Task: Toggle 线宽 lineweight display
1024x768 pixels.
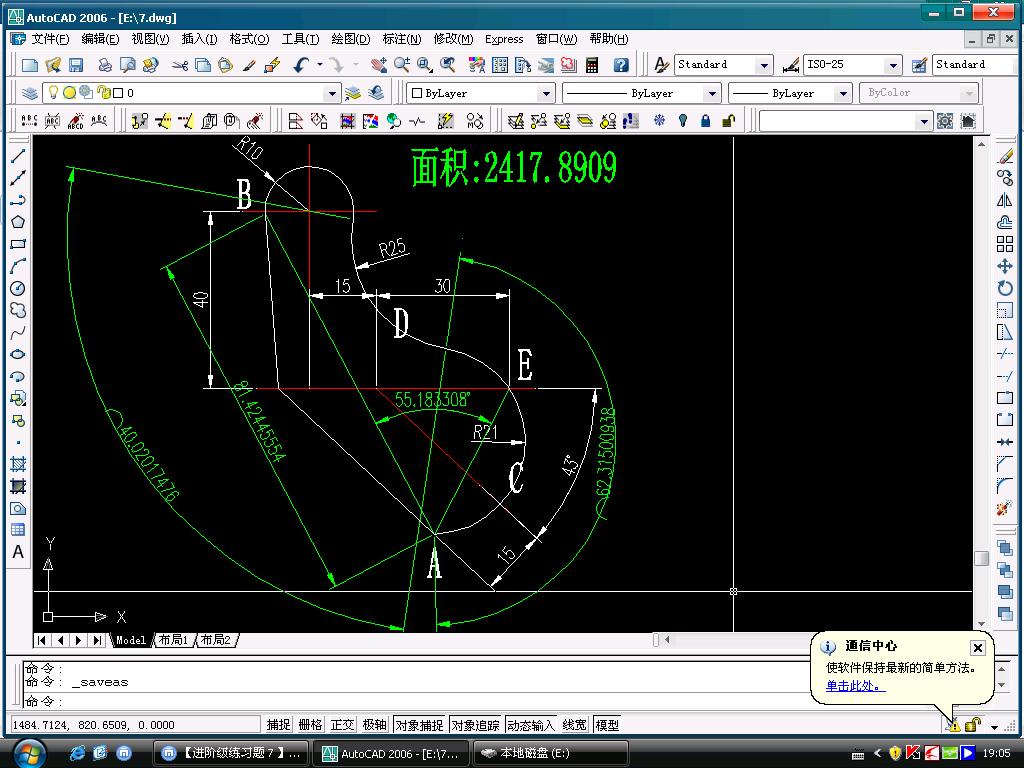Action: pyautogui.click(x=575, y=725)
